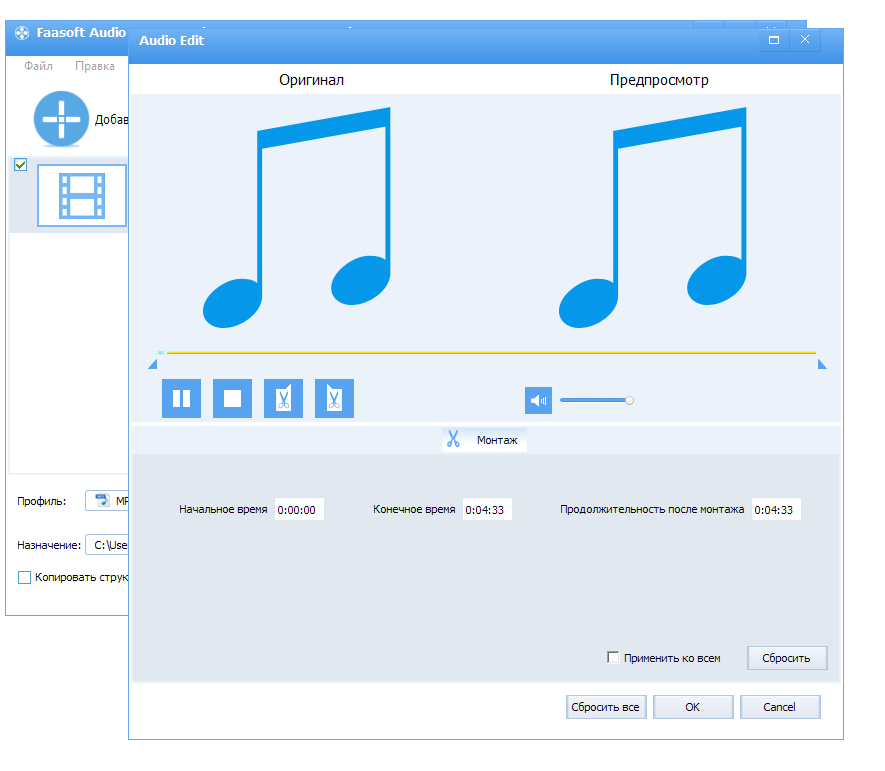Mute audio with the speaker icon

point(538,401)
